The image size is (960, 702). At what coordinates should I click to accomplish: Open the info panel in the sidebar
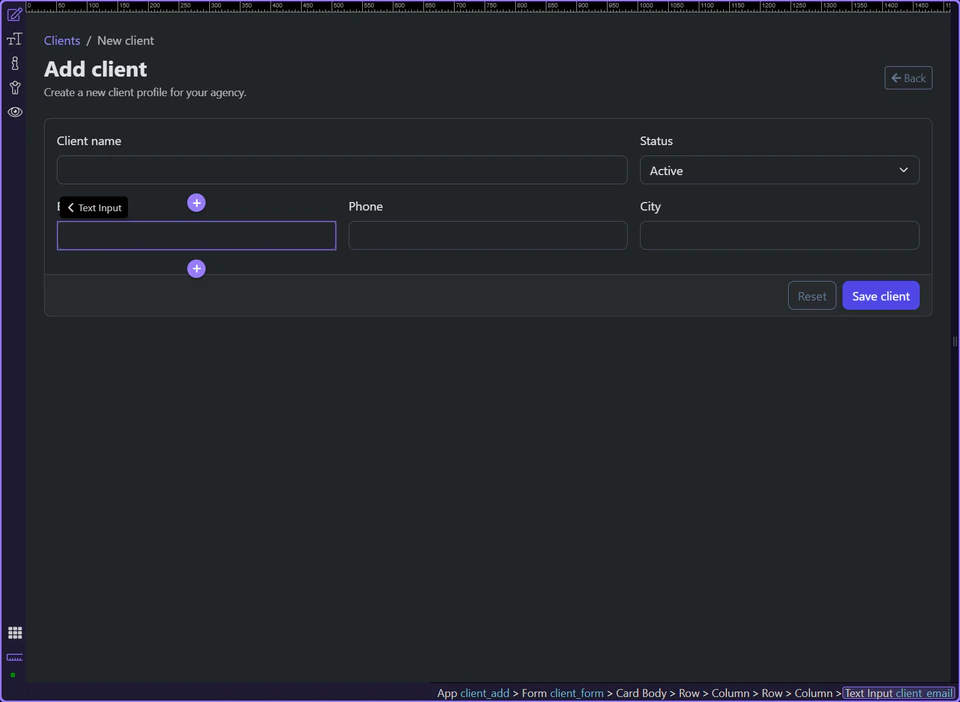click(14, 62)
